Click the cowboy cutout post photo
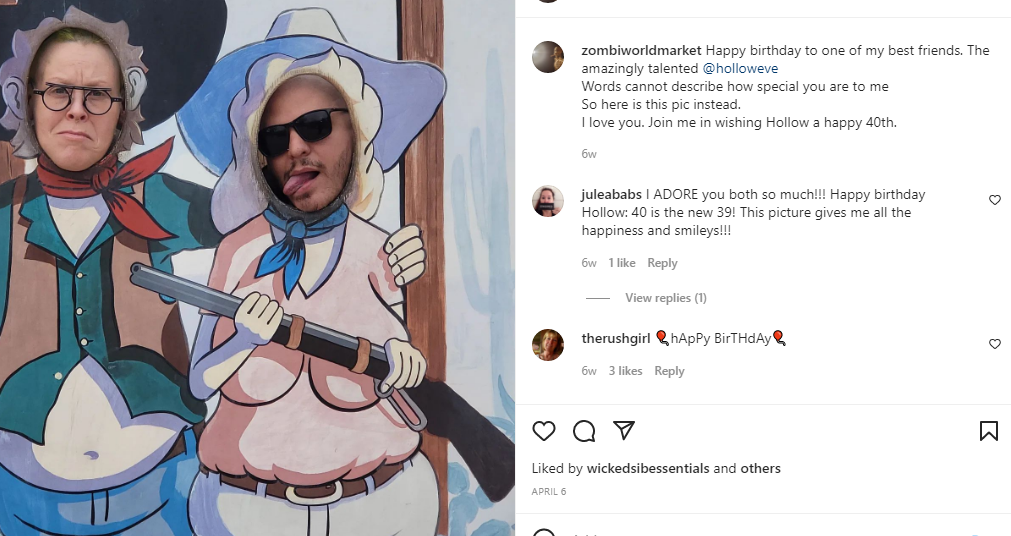Image resolution: width=1011 pixels, height=536 pixels. [x=257, y=268]
